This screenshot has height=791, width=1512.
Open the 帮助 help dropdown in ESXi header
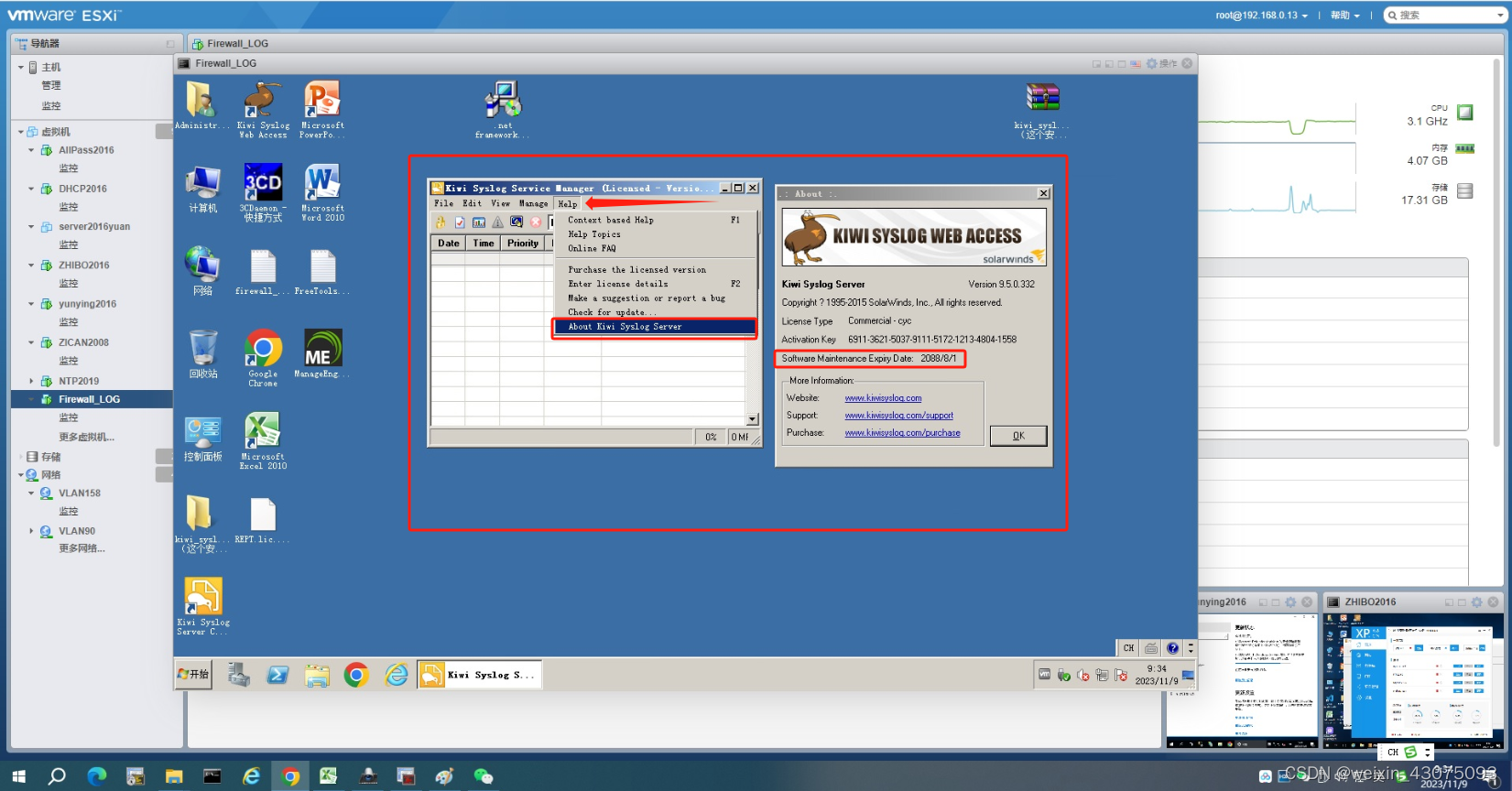tap(1344, 15)
